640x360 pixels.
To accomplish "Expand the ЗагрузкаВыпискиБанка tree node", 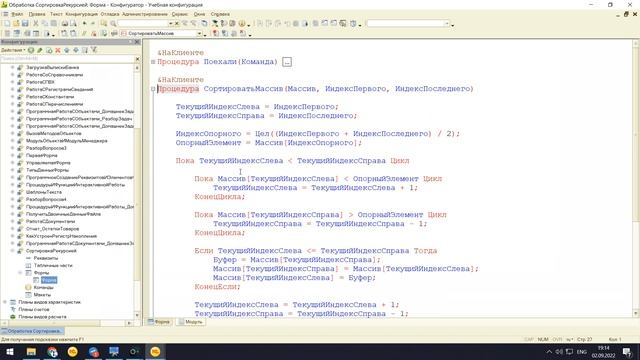I will 13,67.
